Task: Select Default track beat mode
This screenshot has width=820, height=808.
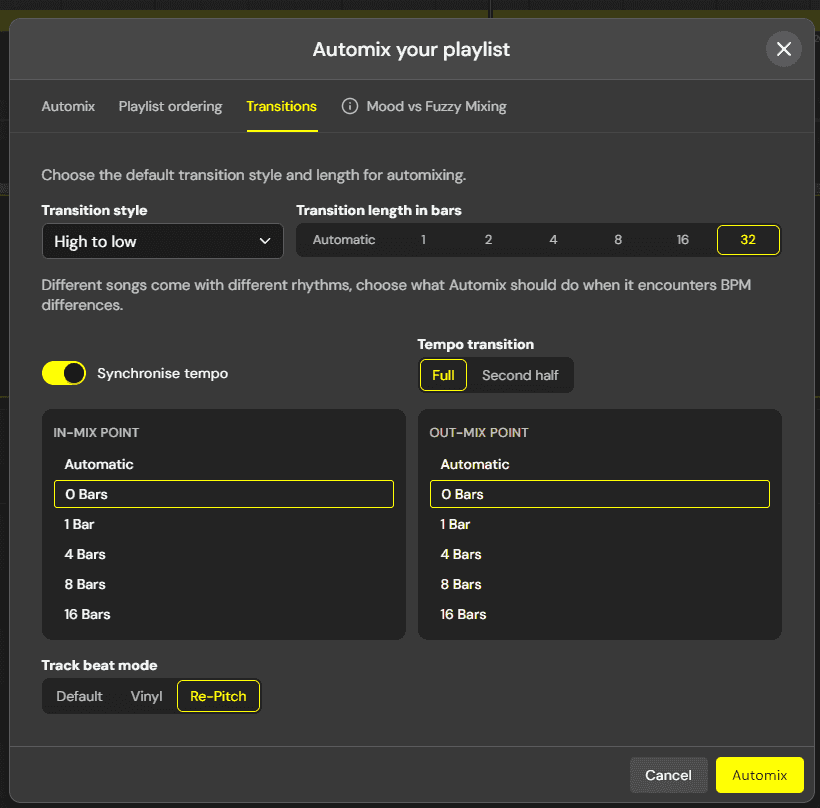Action: tap(79, 696)
